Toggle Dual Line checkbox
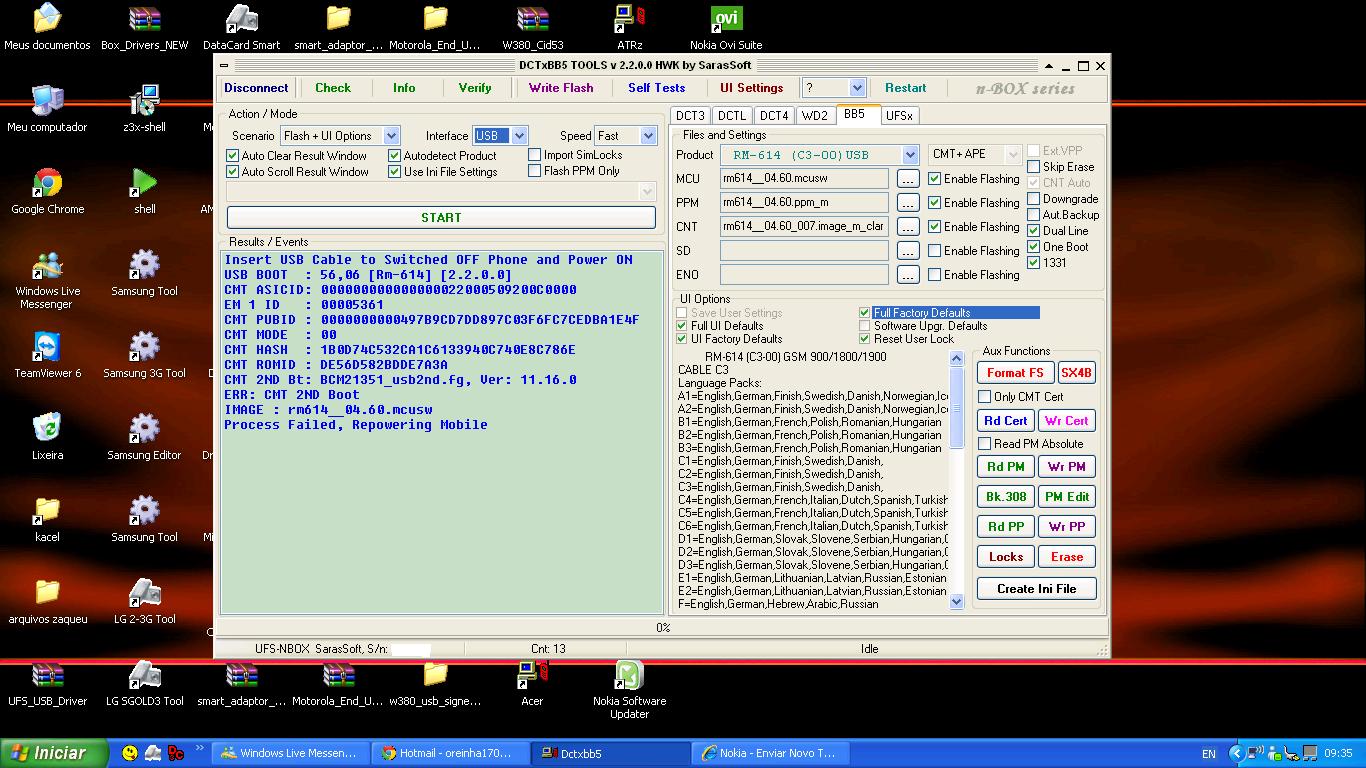The image size is (1366, 768). 1034,231
